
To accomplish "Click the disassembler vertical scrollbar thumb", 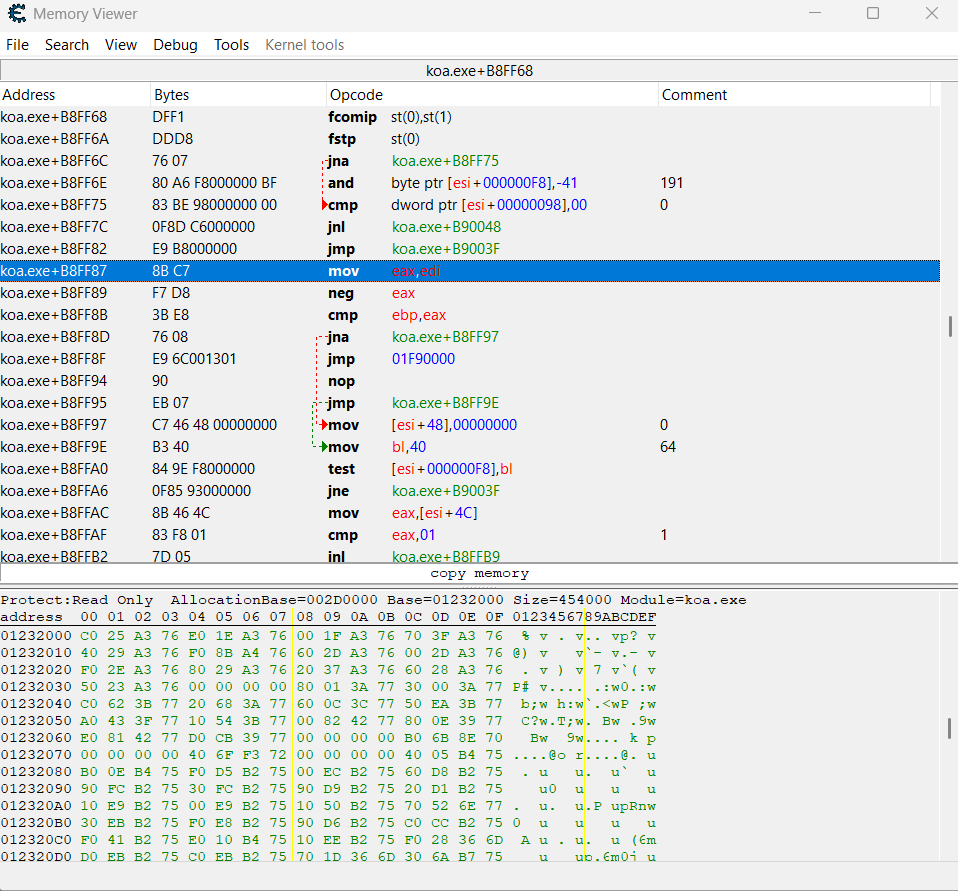I will 950,326.
